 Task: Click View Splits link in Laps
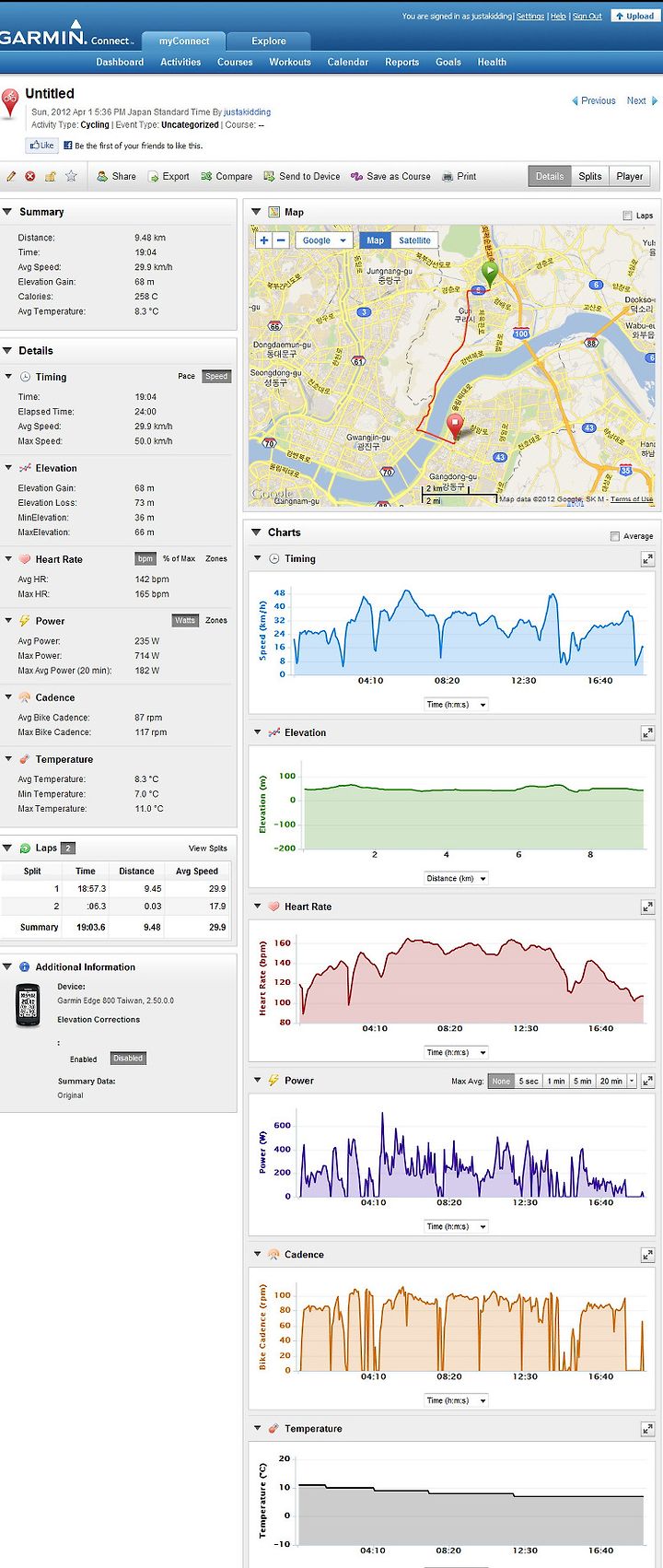208,848
